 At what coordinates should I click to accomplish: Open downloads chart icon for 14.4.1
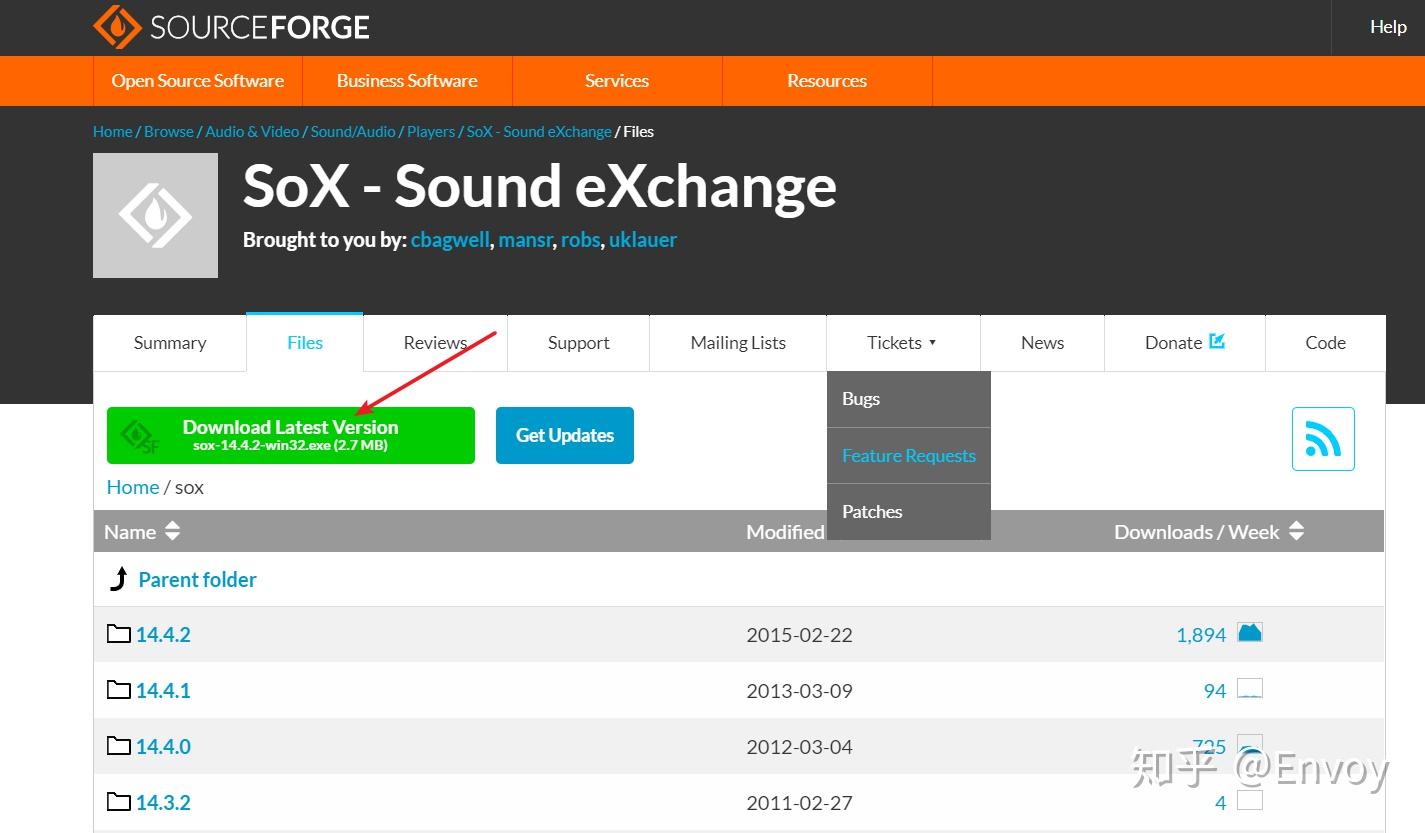click(1250, 689)
